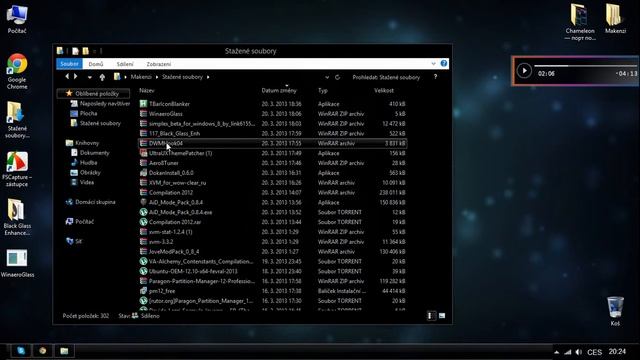Refresh the folder view
Image resolution: width=640 pixels, height=360 pixels.
coord(337,77)
